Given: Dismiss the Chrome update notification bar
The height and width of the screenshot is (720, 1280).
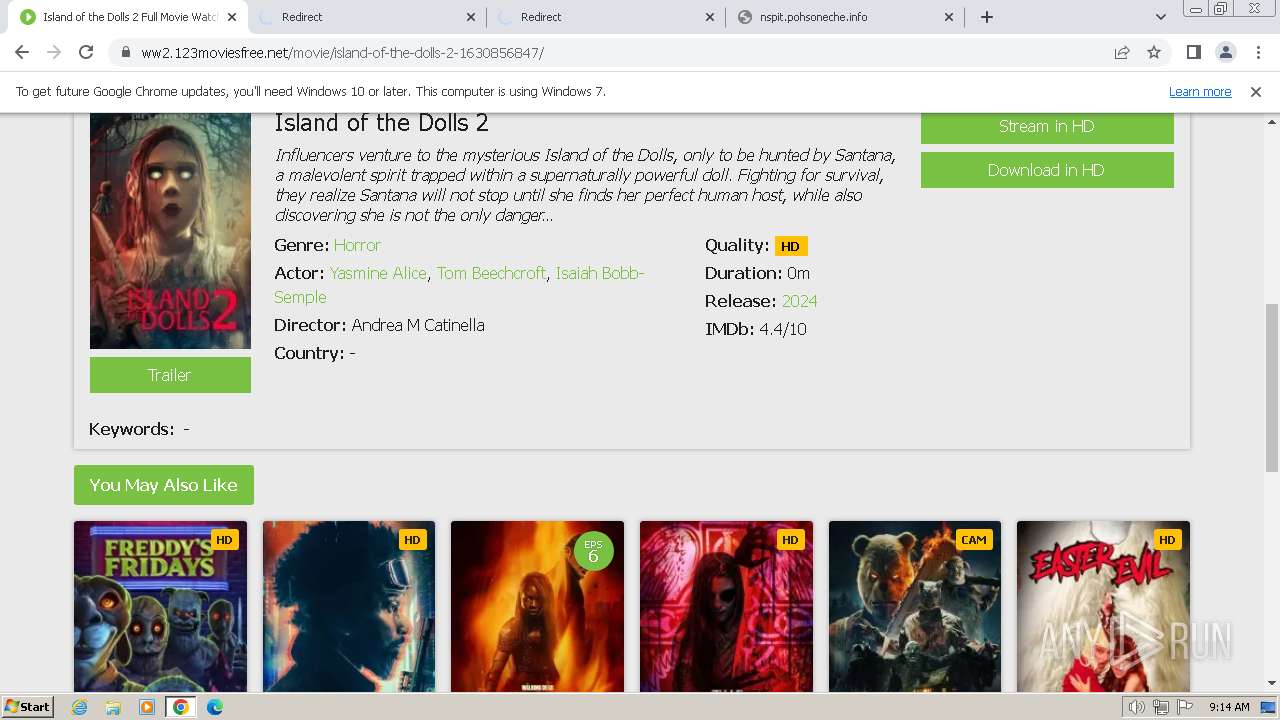Looking at the screenshot, I should tap(1256, 92).
